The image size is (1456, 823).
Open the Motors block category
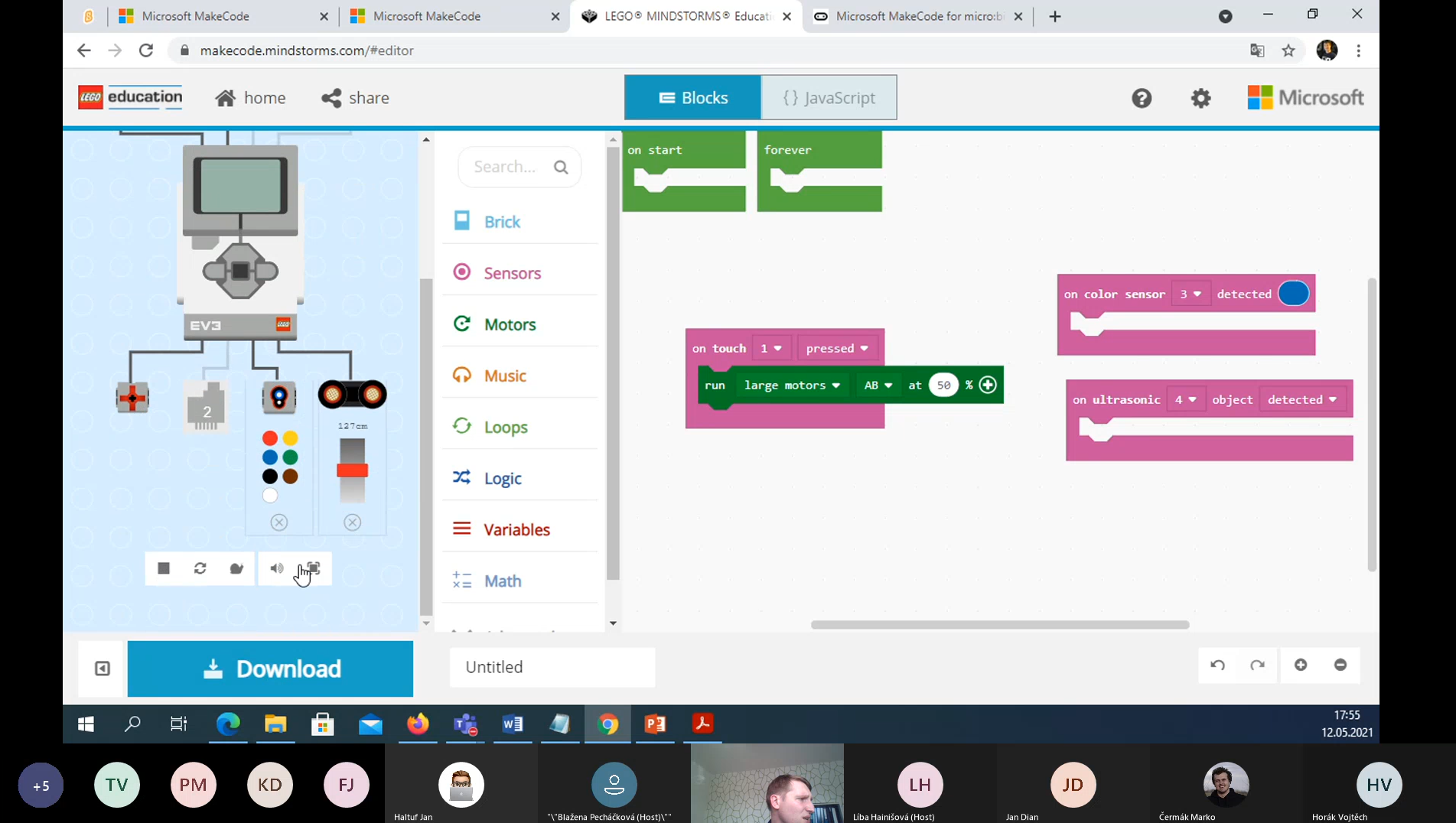[x=520, y=324]
